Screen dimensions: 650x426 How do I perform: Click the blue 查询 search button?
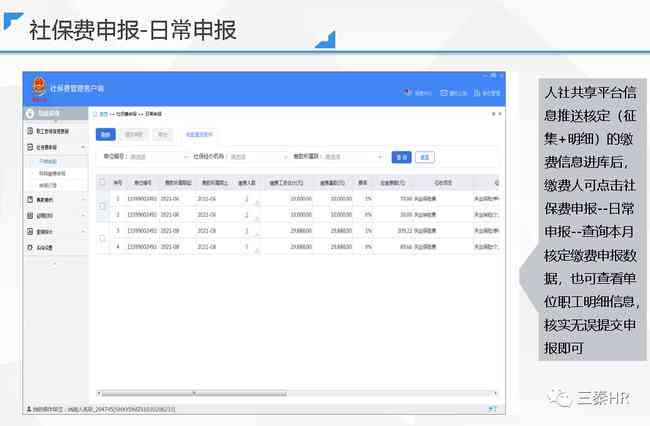pos(401,157)
